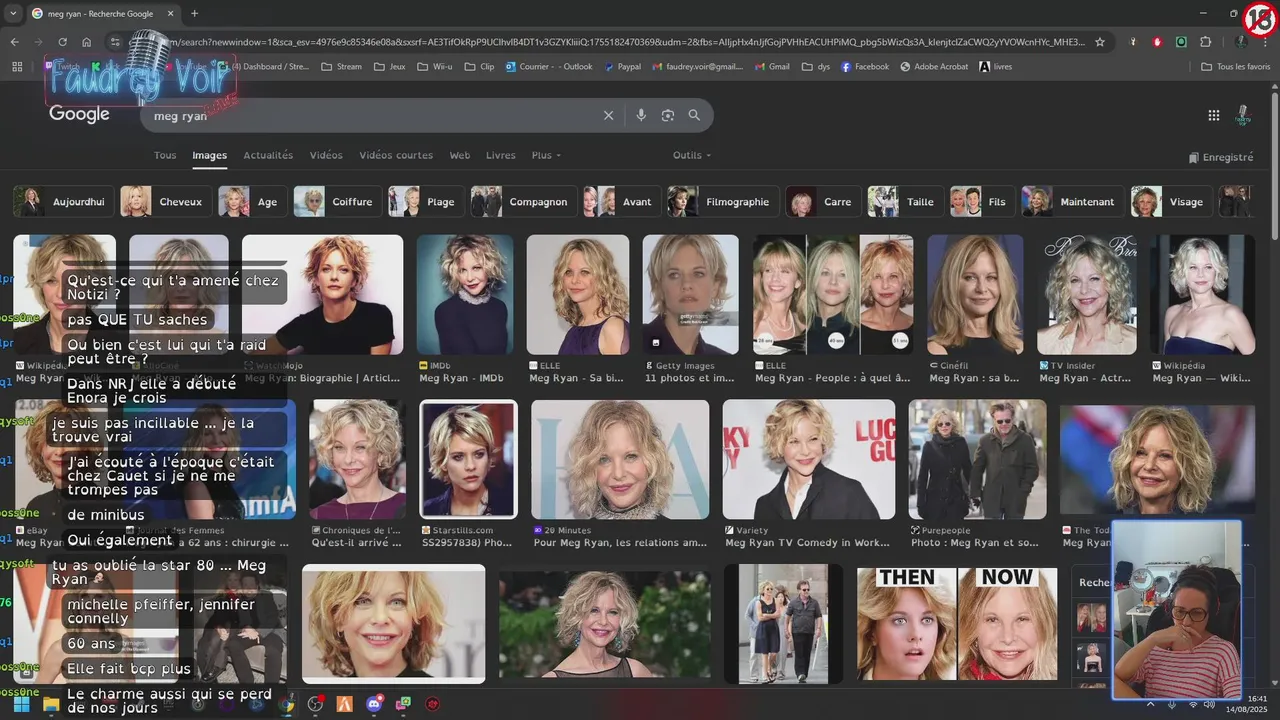Open the extensions puzzle icon
Screen dimensions: 1280x720
point(1205,42)
